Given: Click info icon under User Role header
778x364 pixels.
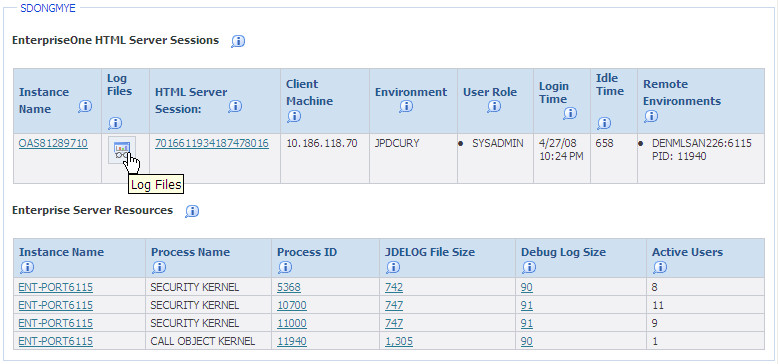Looking at the screenshot, I should tap(494, 107).
